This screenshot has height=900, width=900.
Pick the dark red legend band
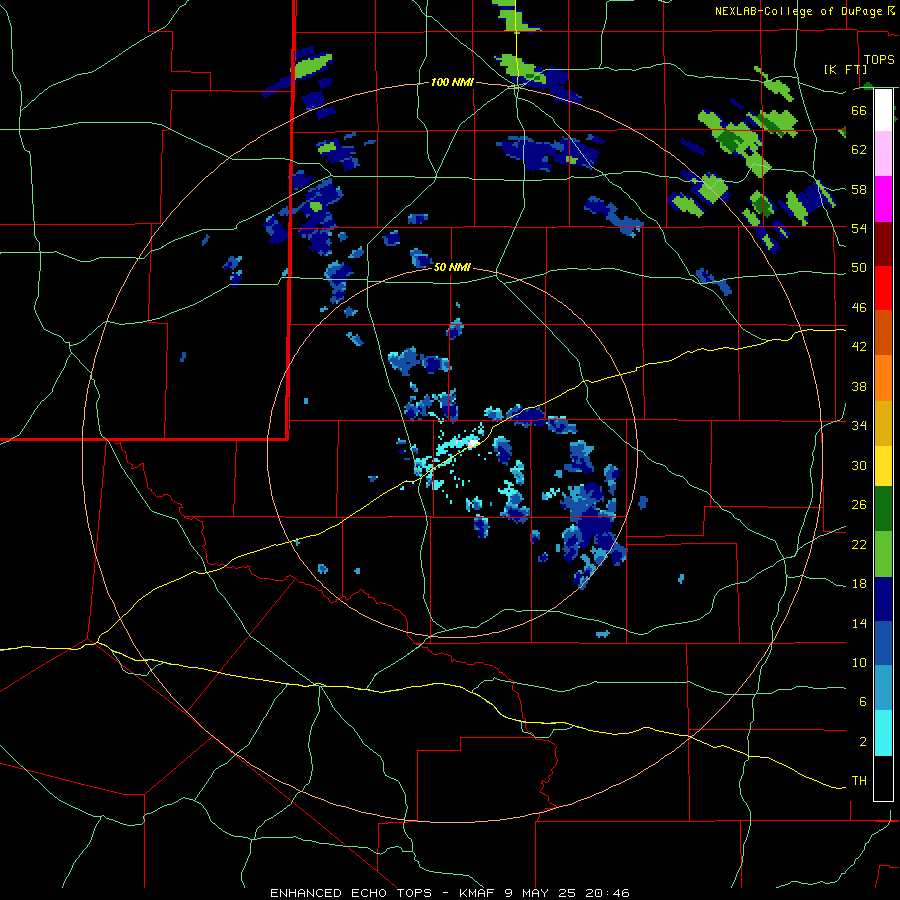(x=883, y=244)
